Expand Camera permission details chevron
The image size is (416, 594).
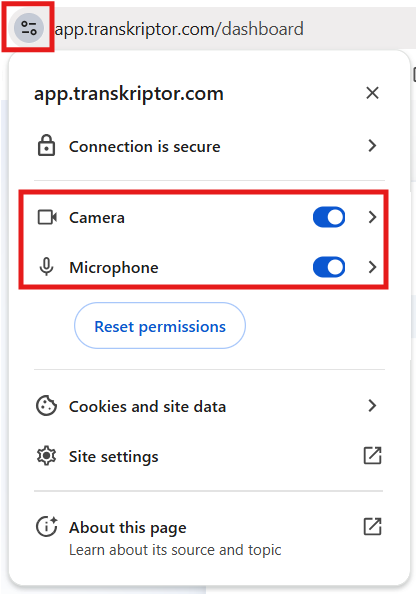tap(372, 217)
